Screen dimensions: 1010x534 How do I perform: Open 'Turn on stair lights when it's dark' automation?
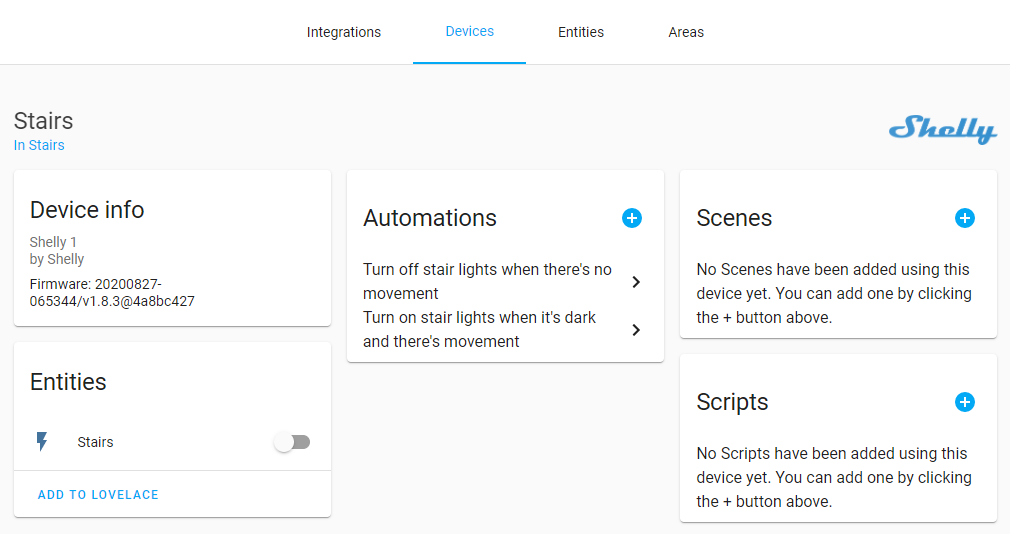tap(480, 330)
